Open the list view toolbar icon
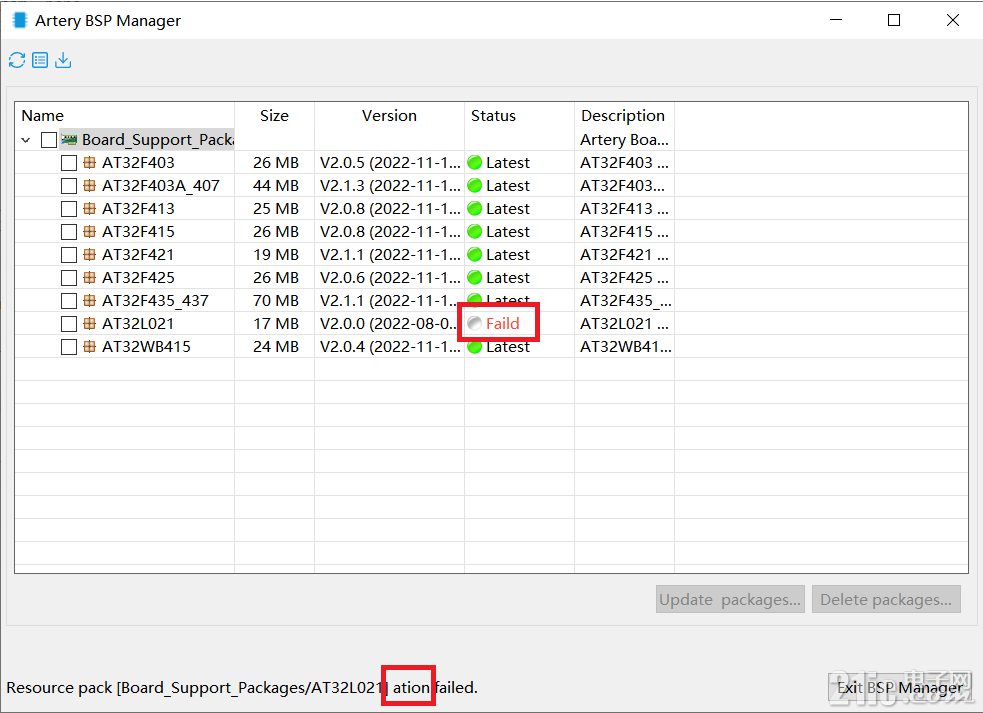The image size is (983, 713). click(40, 60)
